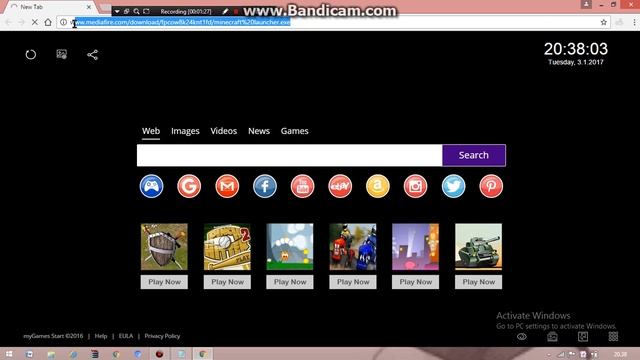Click Play Now under the shield game

click(164, 282)
